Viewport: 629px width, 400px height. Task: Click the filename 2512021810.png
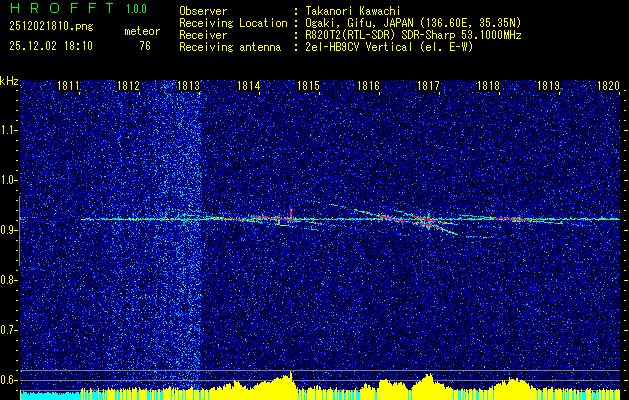tap(51, 27)
